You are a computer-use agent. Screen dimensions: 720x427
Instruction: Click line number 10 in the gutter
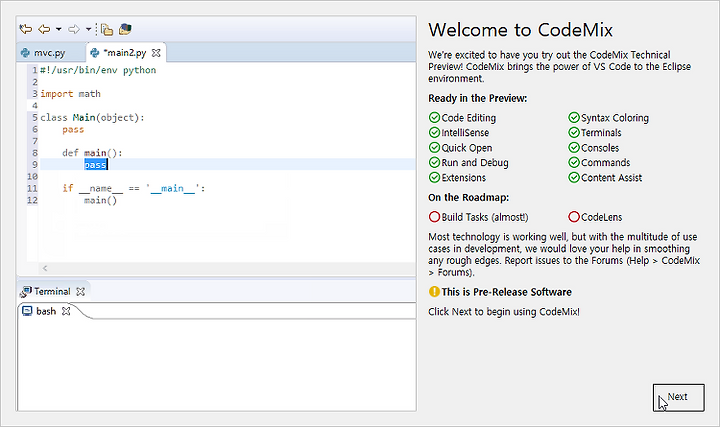tap(32, 176)
